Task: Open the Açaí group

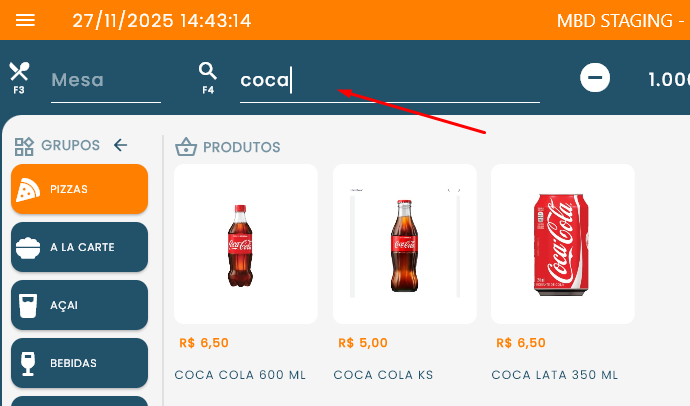Action: coord(80,305)
